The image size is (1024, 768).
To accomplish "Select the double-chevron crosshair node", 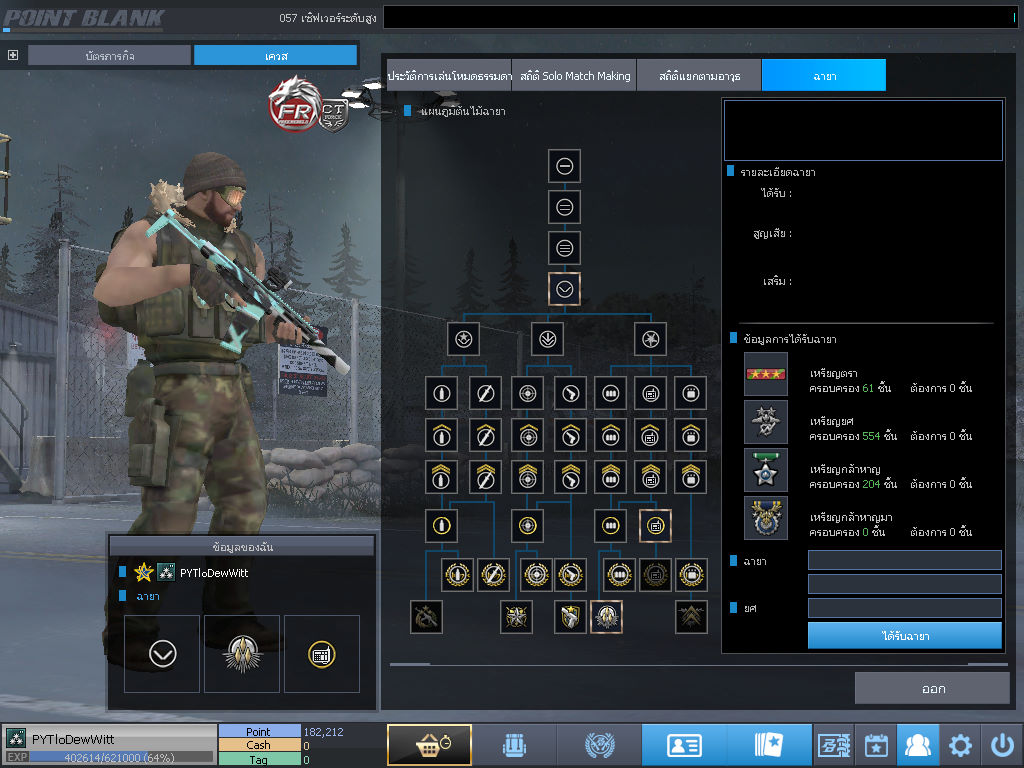I will point(528,477).
